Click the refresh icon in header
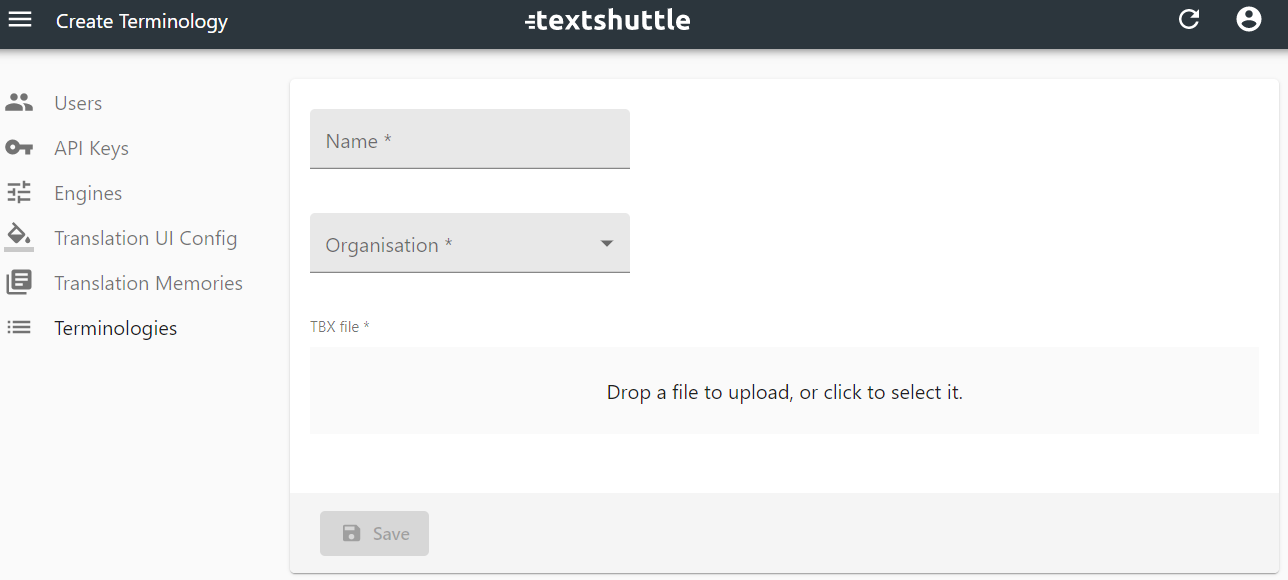The width and height of the screenshot is (1288, 580). [x=1188, y=19]
